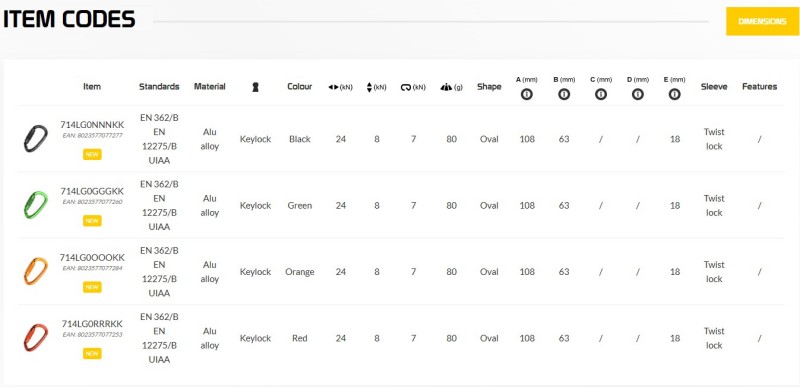Click the info icon under A (mm)
The height and width of the screenshot is (387, 800).
pyautogui.click(x=527, y=94)
